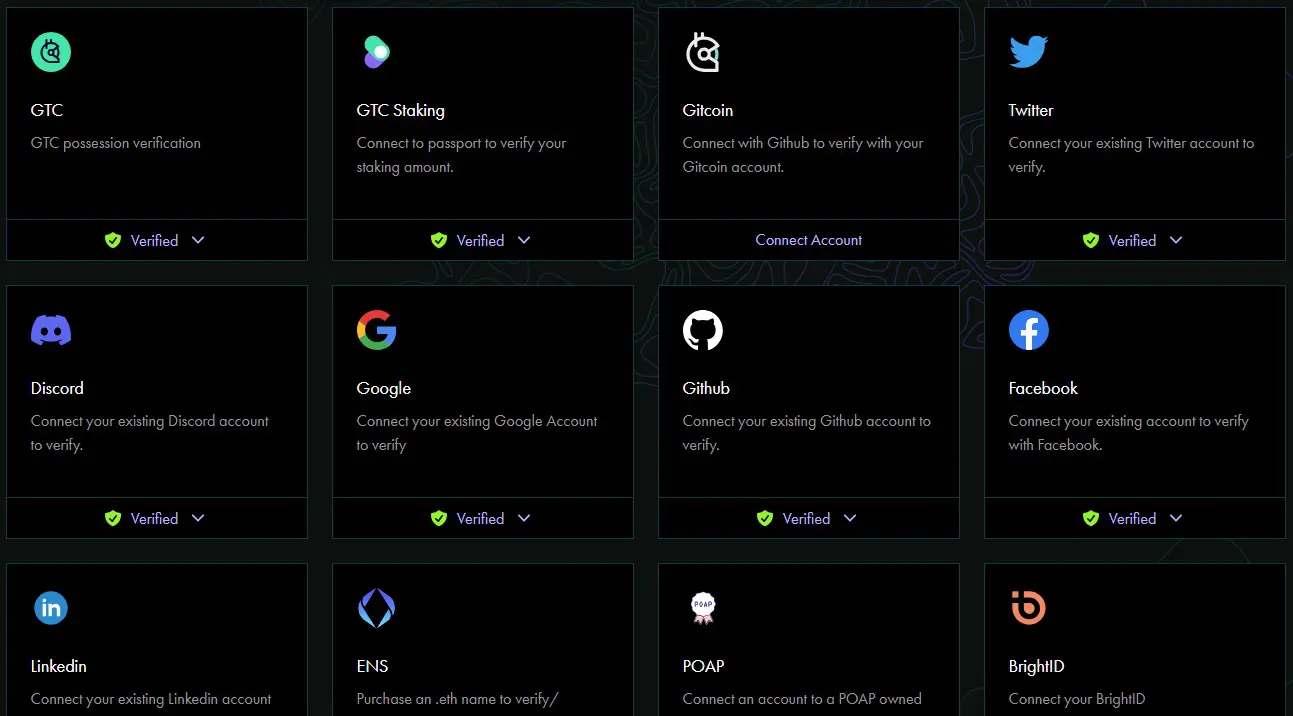The image size is (1293, 716).
Task: Click 'Connect an account to a POAP owned' text
Action: click(x=802, y=699)
